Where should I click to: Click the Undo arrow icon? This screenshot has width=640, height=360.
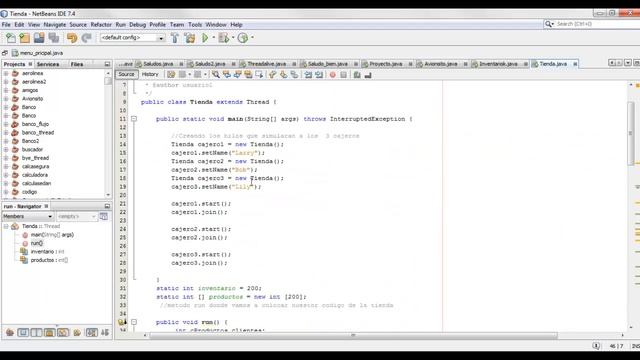(72, 38)
